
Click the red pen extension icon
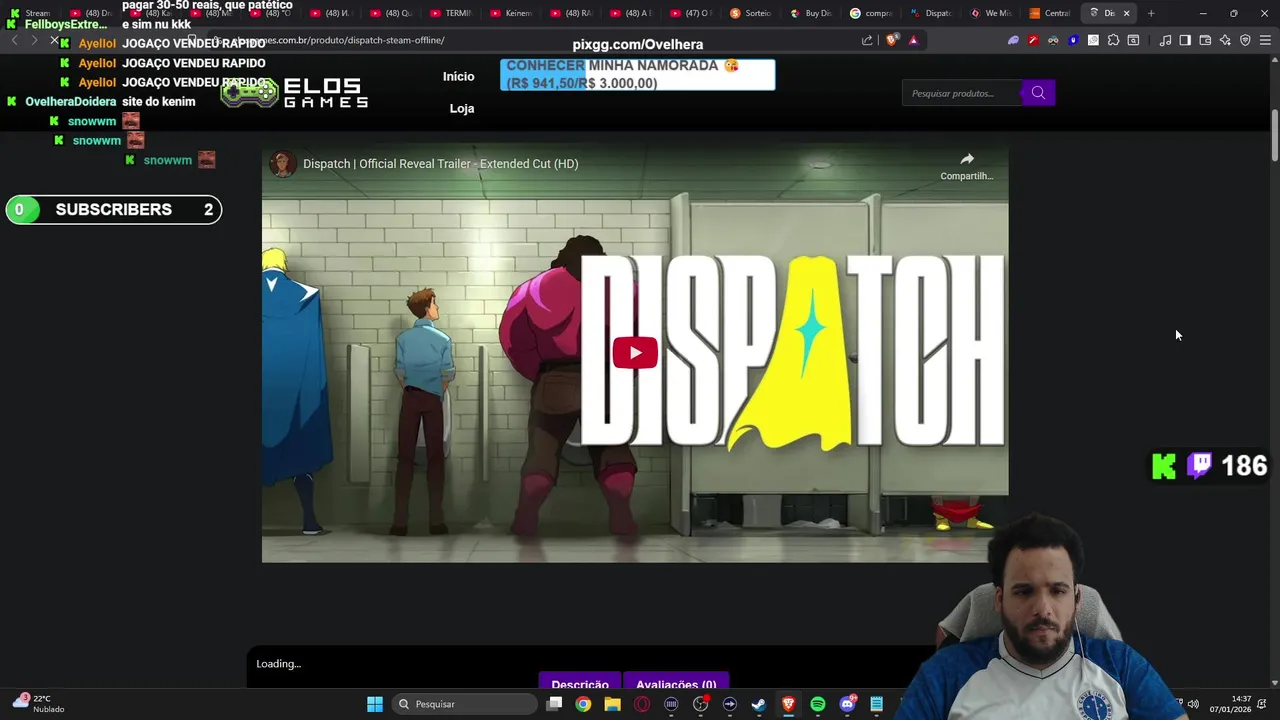coord(1033,40)
